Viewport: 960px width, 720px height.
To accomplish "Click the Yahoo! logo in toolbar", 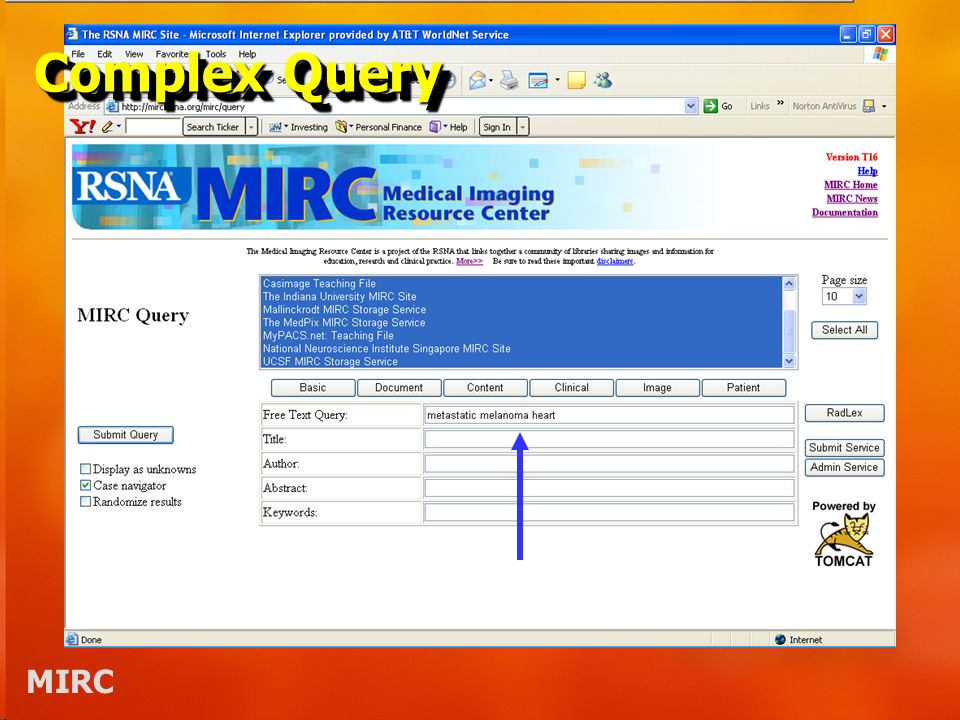I will coord(83,127).
